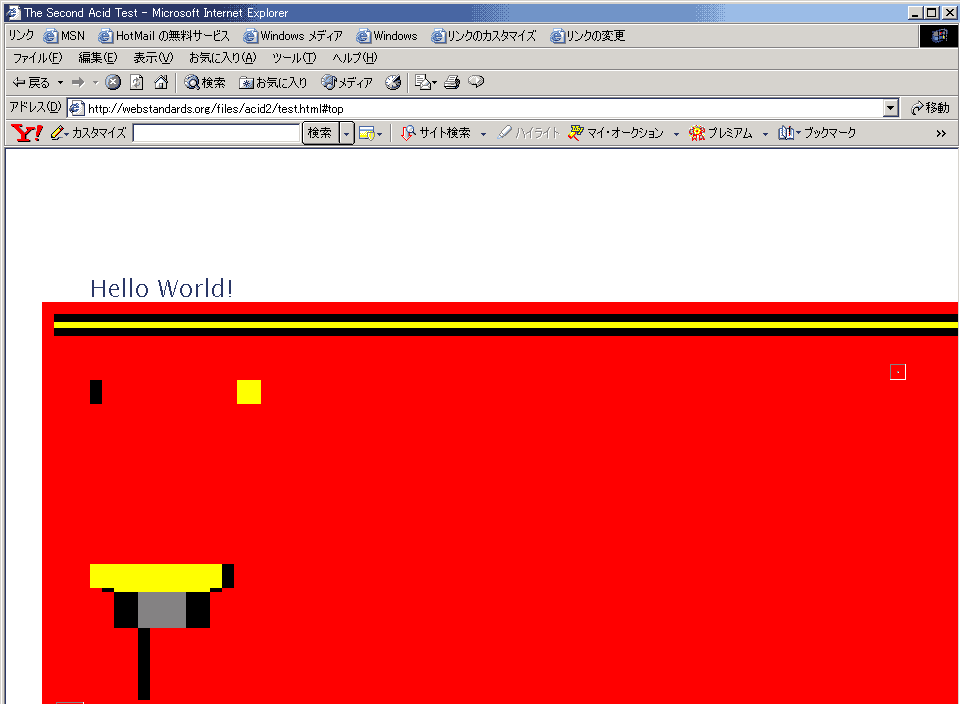Image resolution: width=960 pixels, height=704 pixels.
Task: Click the アドレス(D) label
Action: pyautogui.click(x=36, y=108)
